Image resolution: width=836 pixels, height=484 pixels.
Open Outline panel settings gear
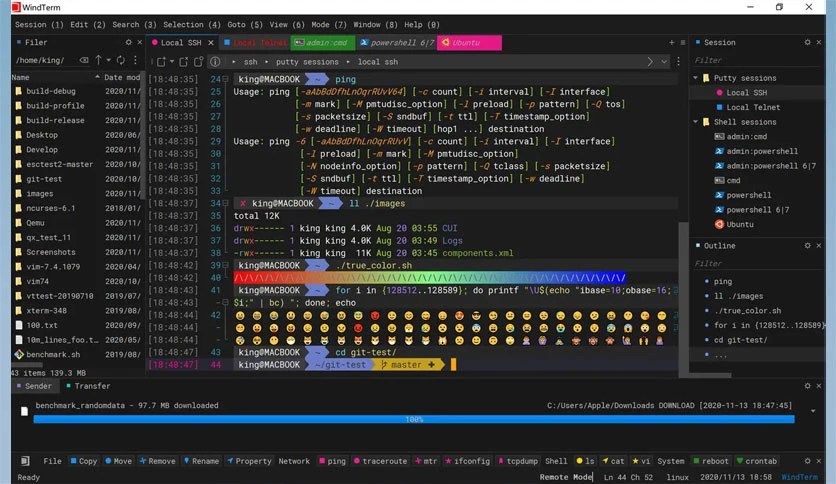pyautogui.click(x=808, y=246)
